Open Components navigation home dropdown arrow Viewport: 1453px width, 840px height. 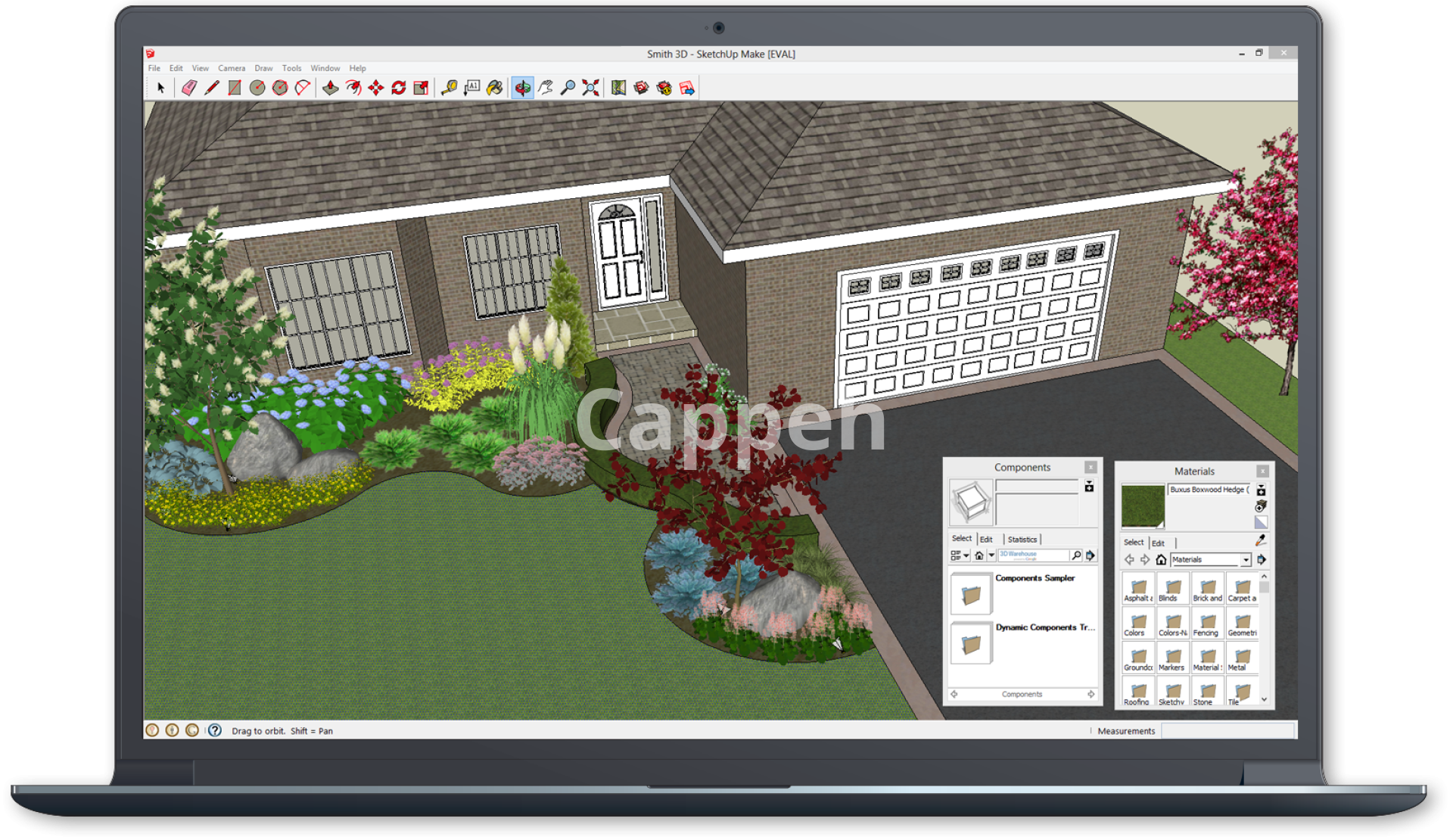(x=991, y=555)
